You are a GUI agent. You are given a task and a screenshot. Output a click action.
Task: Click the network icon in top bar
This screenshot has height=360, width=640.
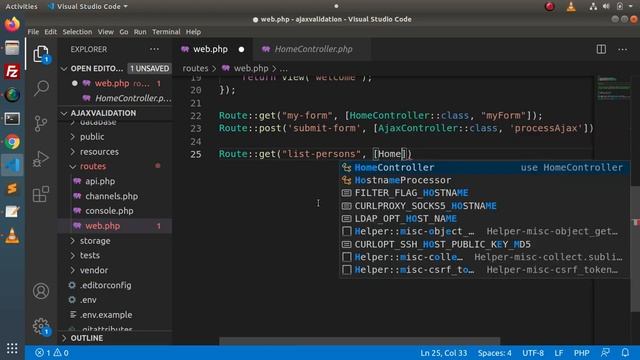[593, 6]
